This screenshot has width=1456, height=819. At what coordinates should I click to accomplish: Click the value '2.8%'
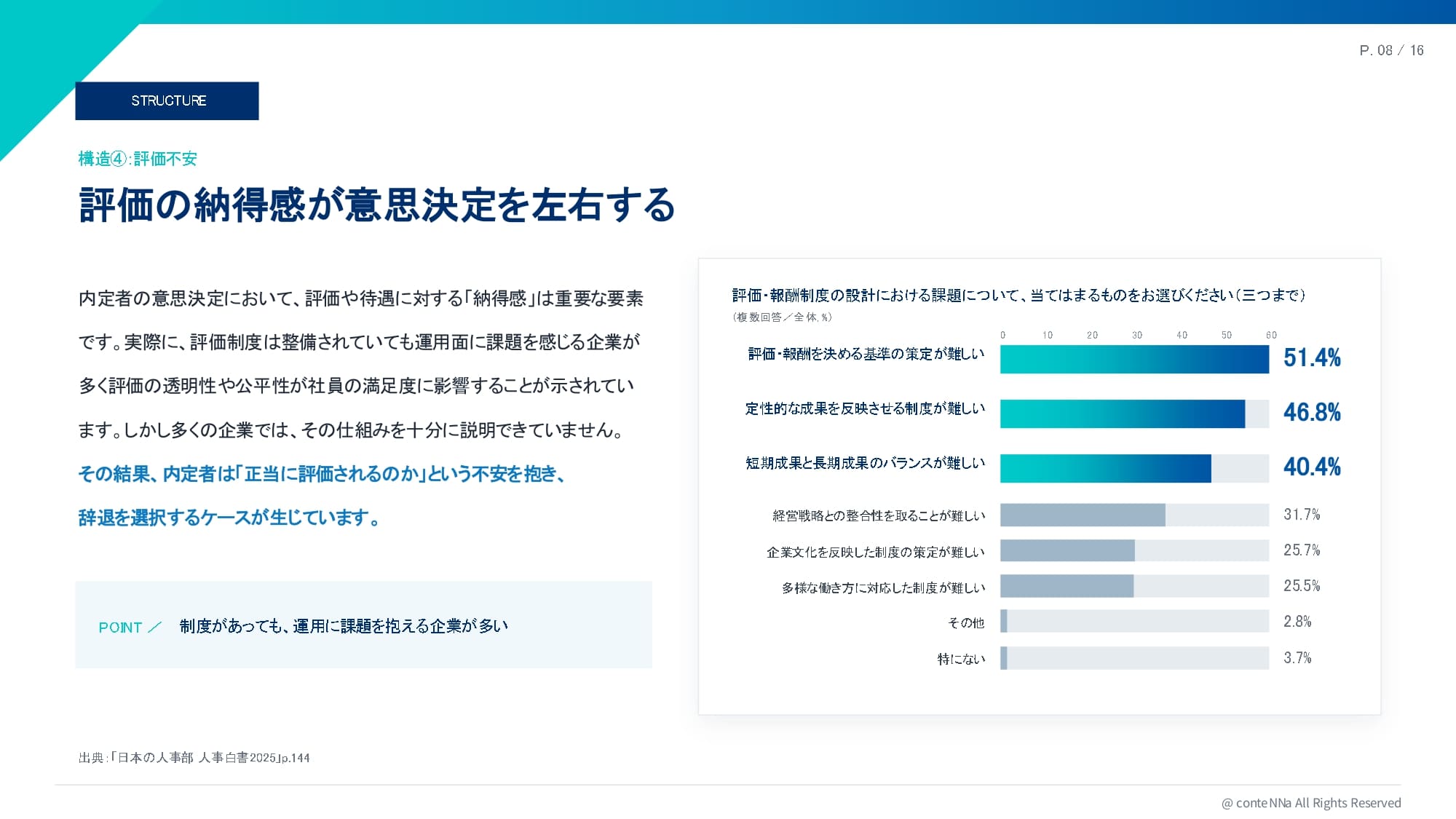pyautogui.click(x=1297, y=622)
